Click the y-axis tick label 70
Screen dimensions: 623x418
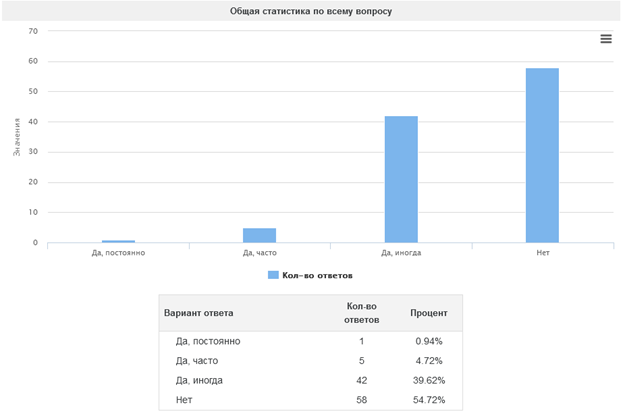pos(33,31)
